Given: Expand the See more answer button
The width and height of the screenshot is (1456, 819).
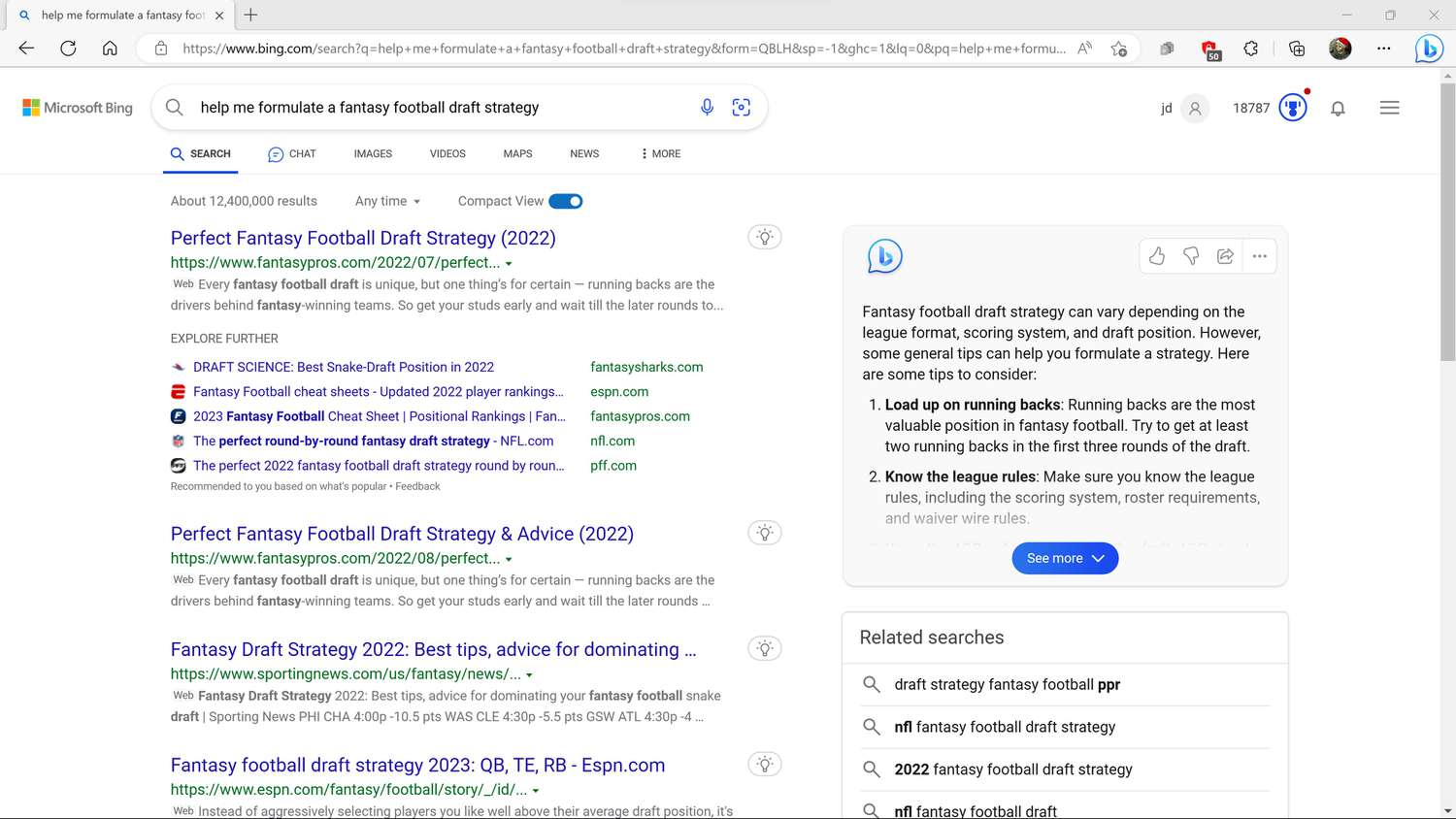Looking at the screenshot, I should tap(1065, 558).
